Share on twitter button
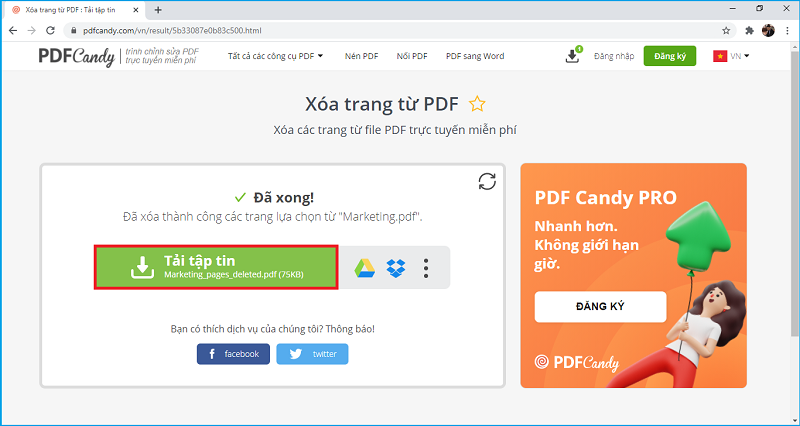The height and width of the screenshot is (426, 800). [x=312, y=354]
